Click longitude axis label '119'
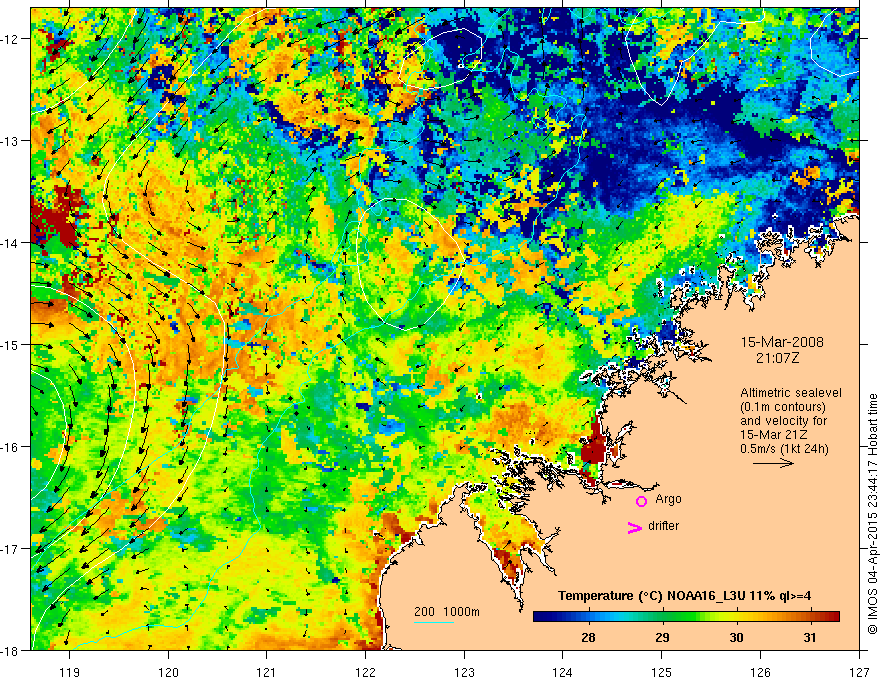 tap(70, 672)
